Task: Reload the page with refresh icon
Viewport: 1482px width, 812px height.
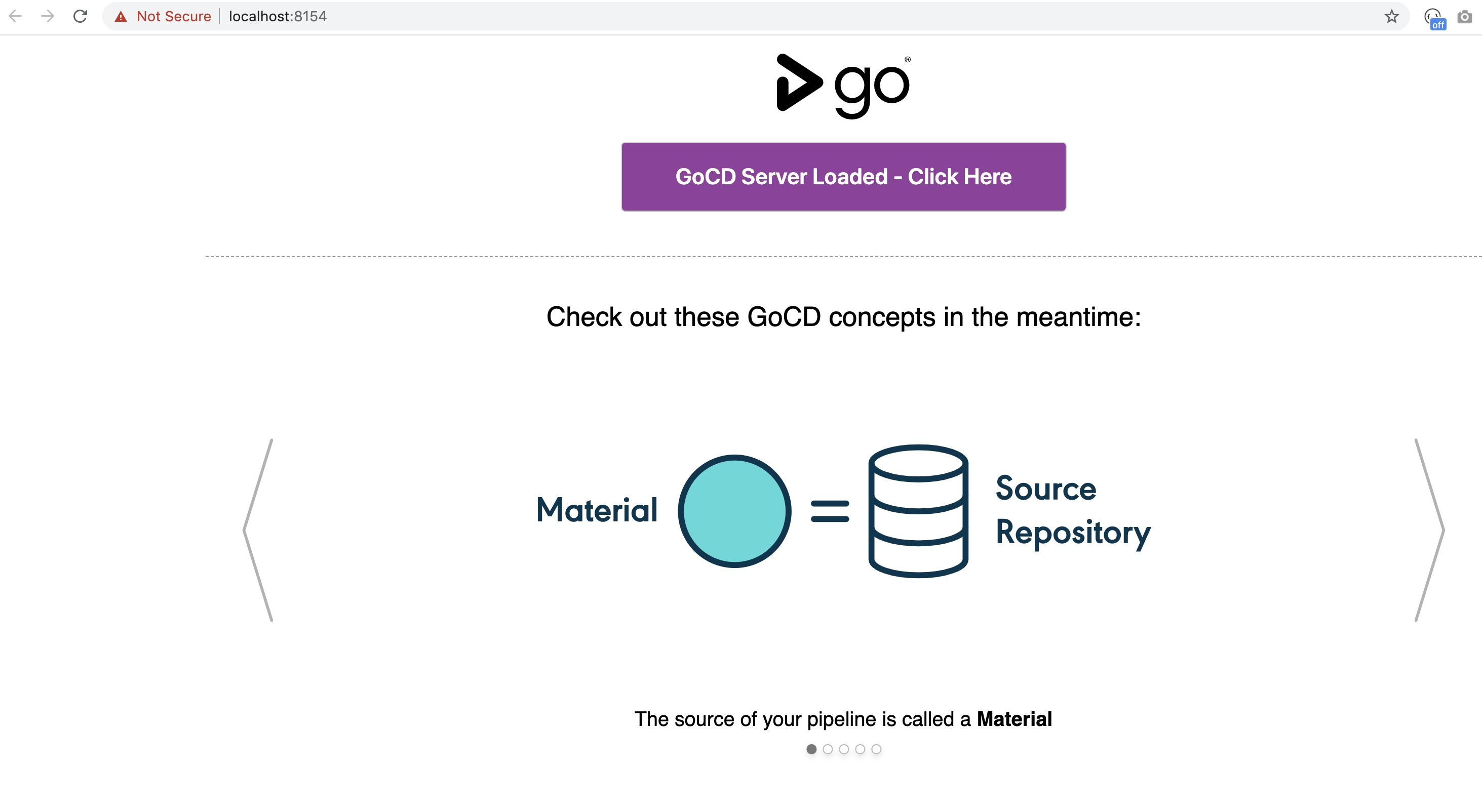Action: 80,16
